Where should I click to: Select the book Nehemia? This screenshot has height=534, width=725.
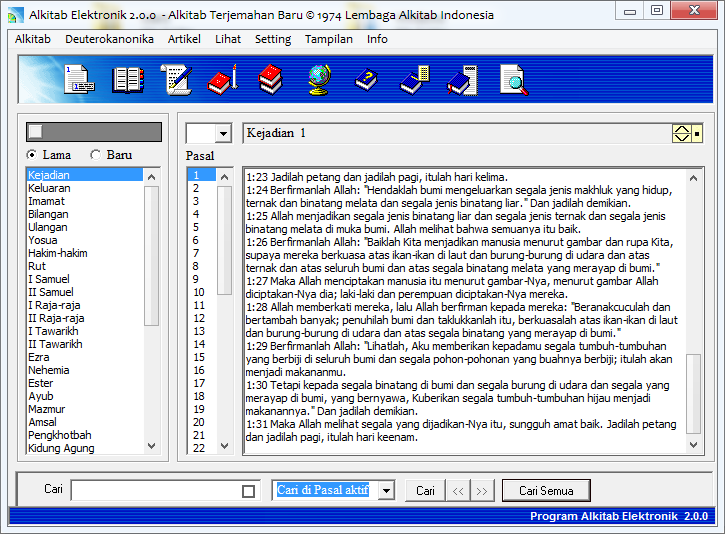[85, 370]
